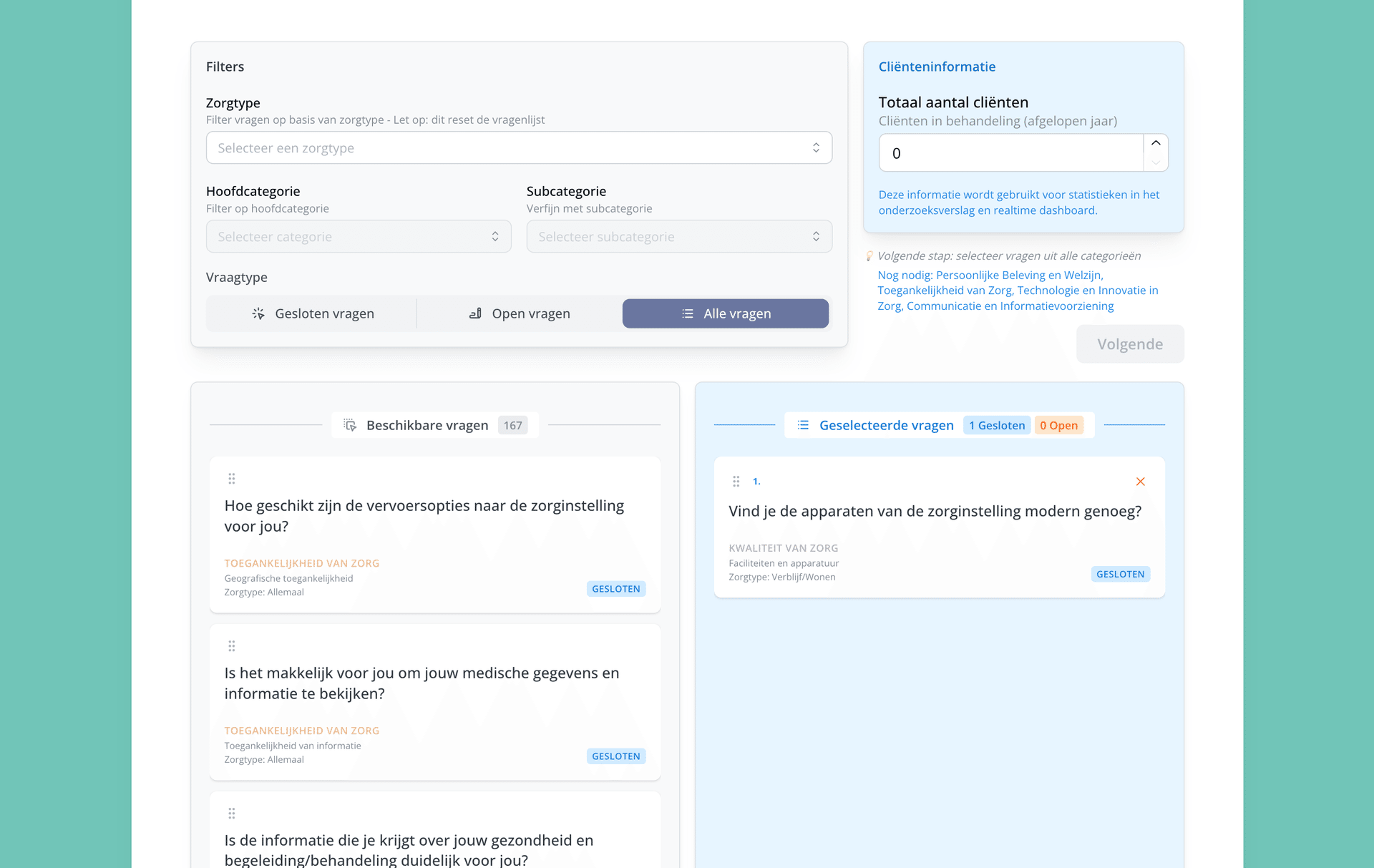Click the Beschikbare vragen header icon
This screenshot has height=868, width=1374.
(x=350, y=424)
